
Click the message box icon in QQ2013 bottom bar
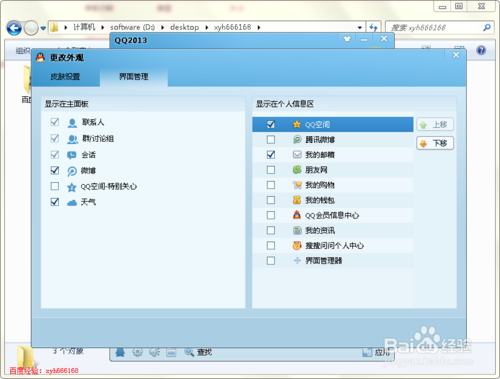point(171,352)
